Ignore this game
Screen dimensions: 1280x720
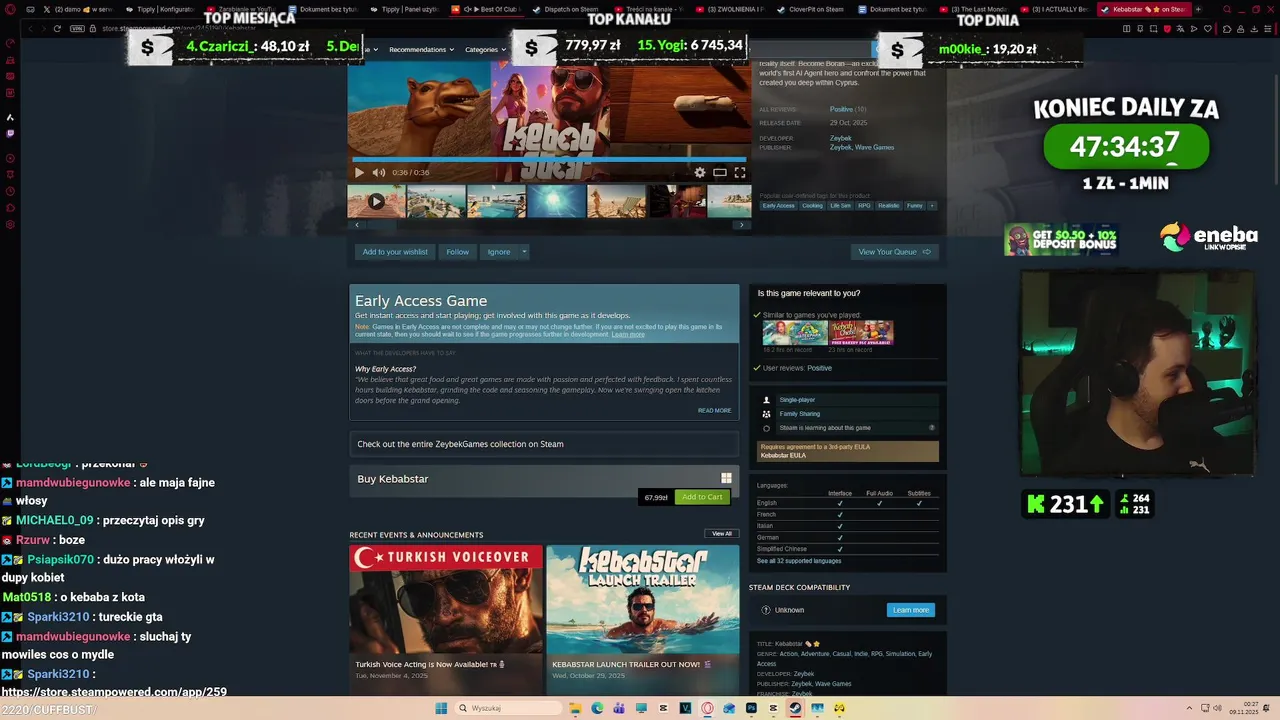pyautogui.click(x=498, y=252)
